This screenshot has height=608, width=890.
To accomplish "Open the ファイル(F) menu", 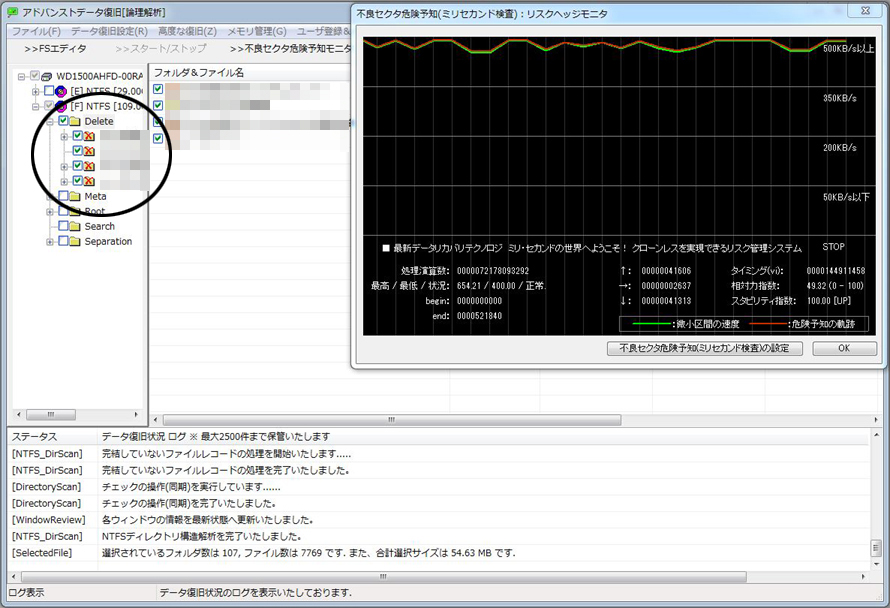I will [36, 31].
